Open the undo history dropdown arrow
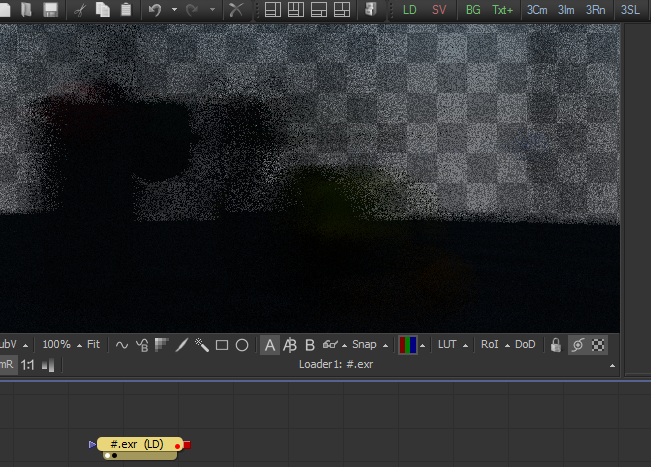Viewport: 651px width, 467px height. [x=174, y=11]
